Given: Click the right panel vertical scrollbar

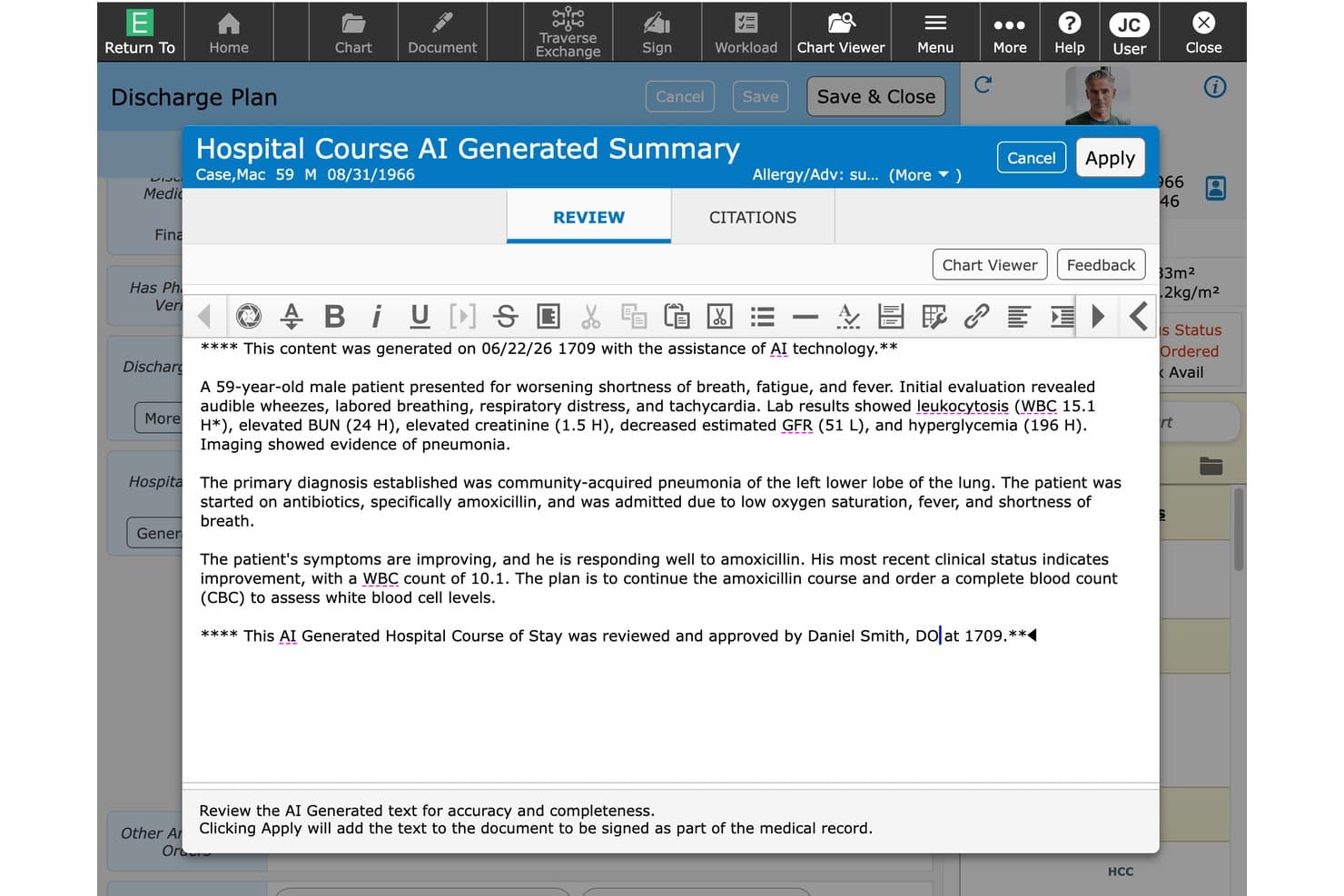Looking at the screenshot, I should [1238, 529].
